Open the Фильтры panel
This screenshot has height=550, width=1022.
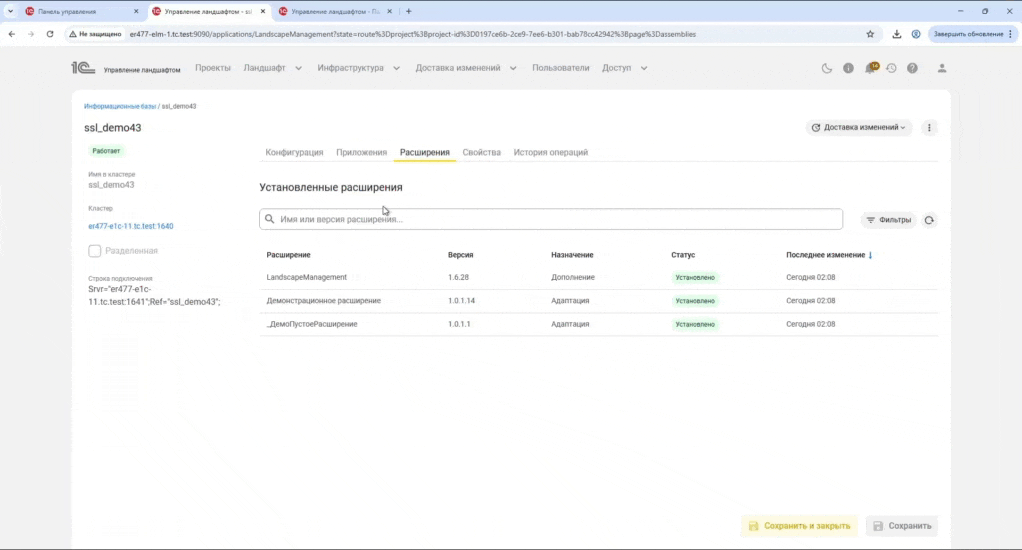[x=888, y=220]
